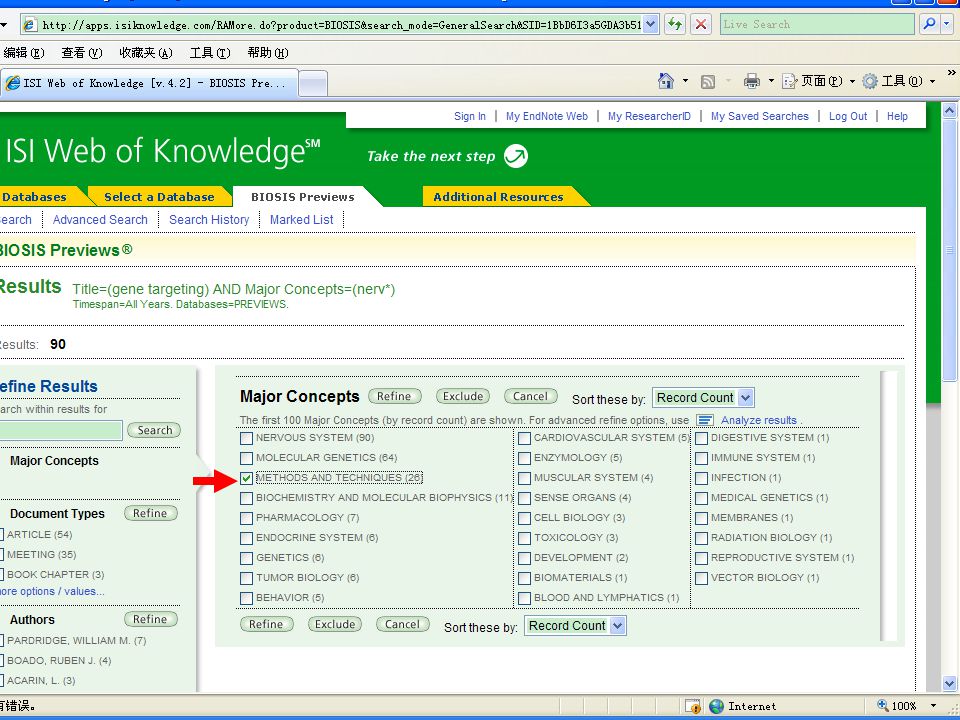Screen dimensions: 960x720
Task: Open the zoom level dropdown in status bar
Action: (x=933, y=706)
